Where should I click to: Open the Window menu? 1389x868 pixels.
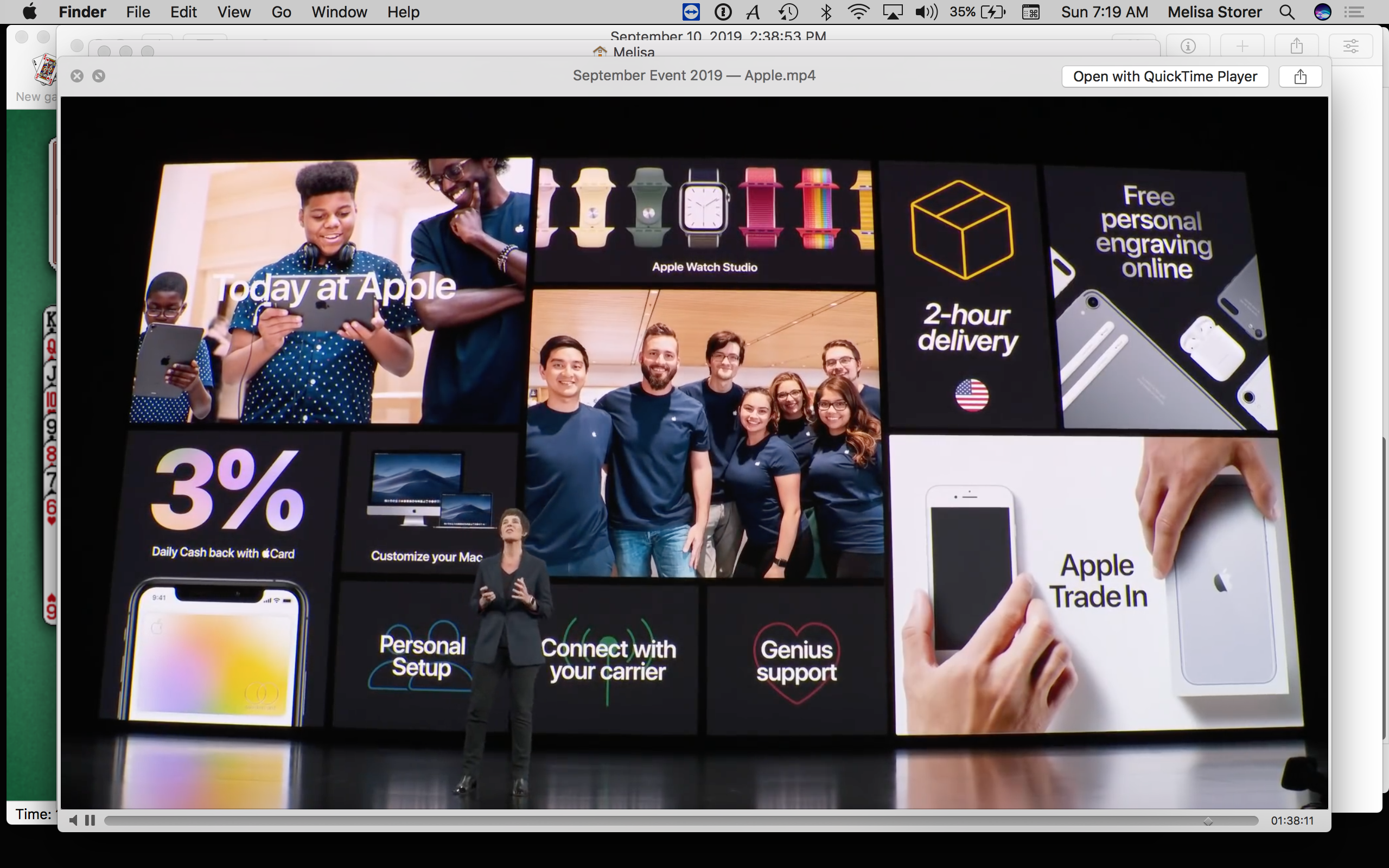(x=339, y=12)
